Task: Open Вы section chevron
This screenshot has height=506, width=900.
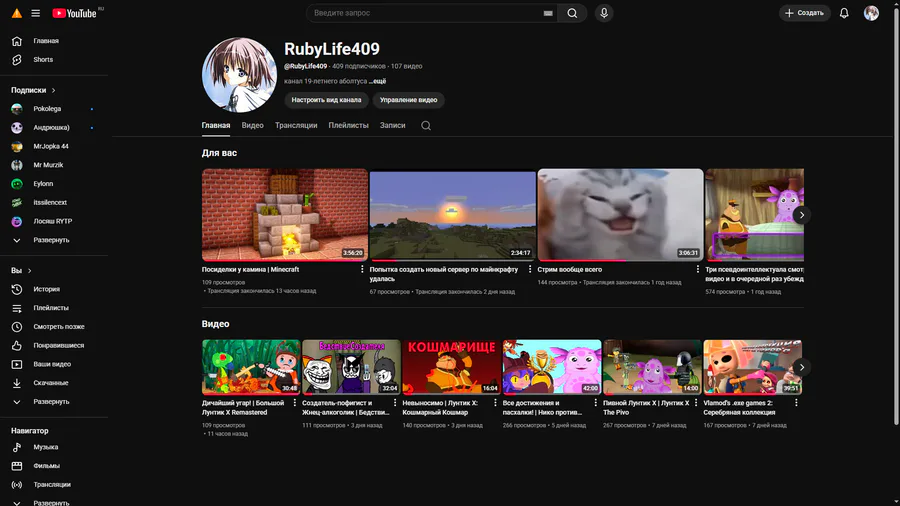Action: [x=29, y=271]
